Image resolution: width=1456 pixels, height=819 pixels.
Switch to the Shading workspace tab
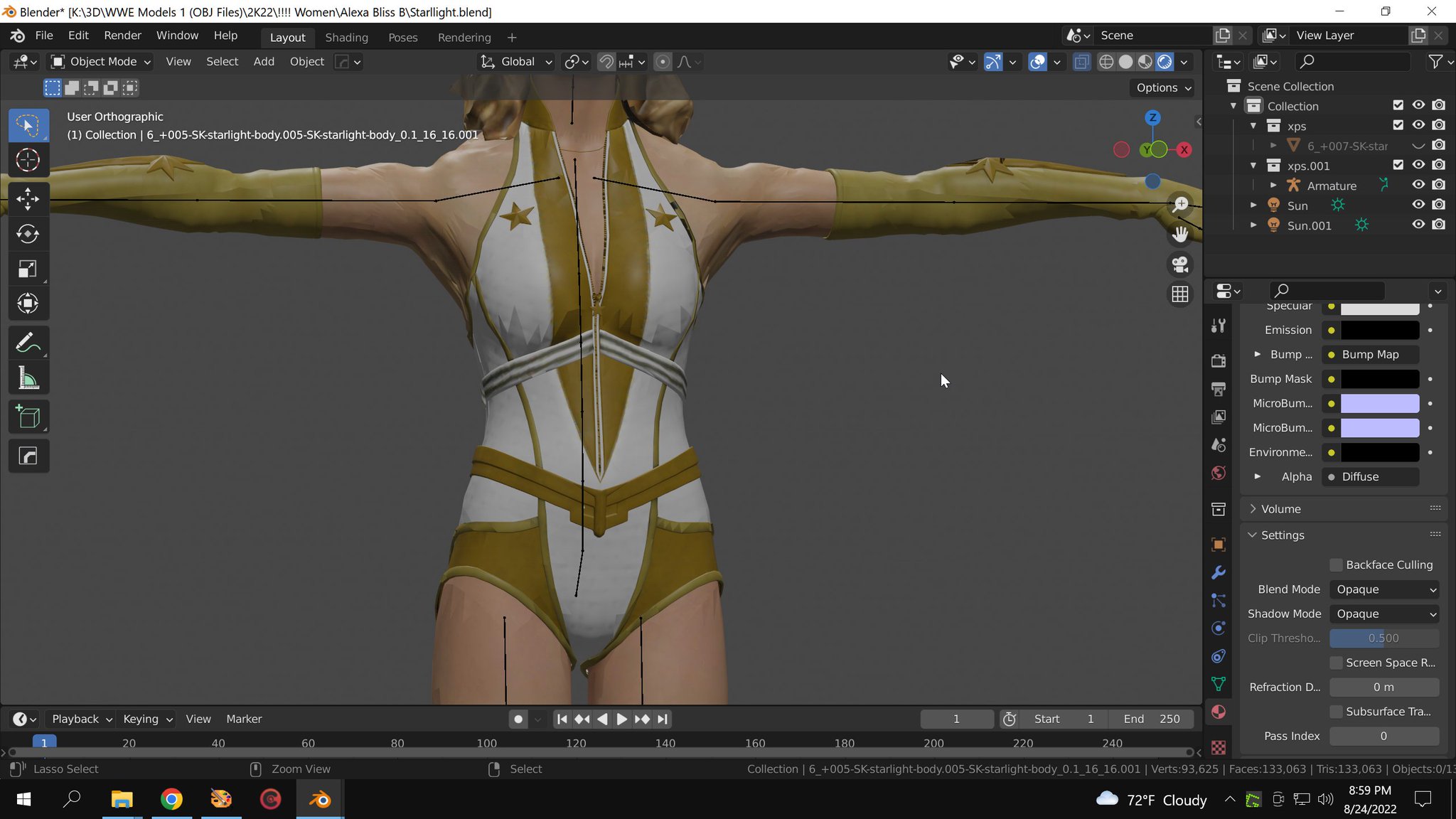[x=346, y=37]
